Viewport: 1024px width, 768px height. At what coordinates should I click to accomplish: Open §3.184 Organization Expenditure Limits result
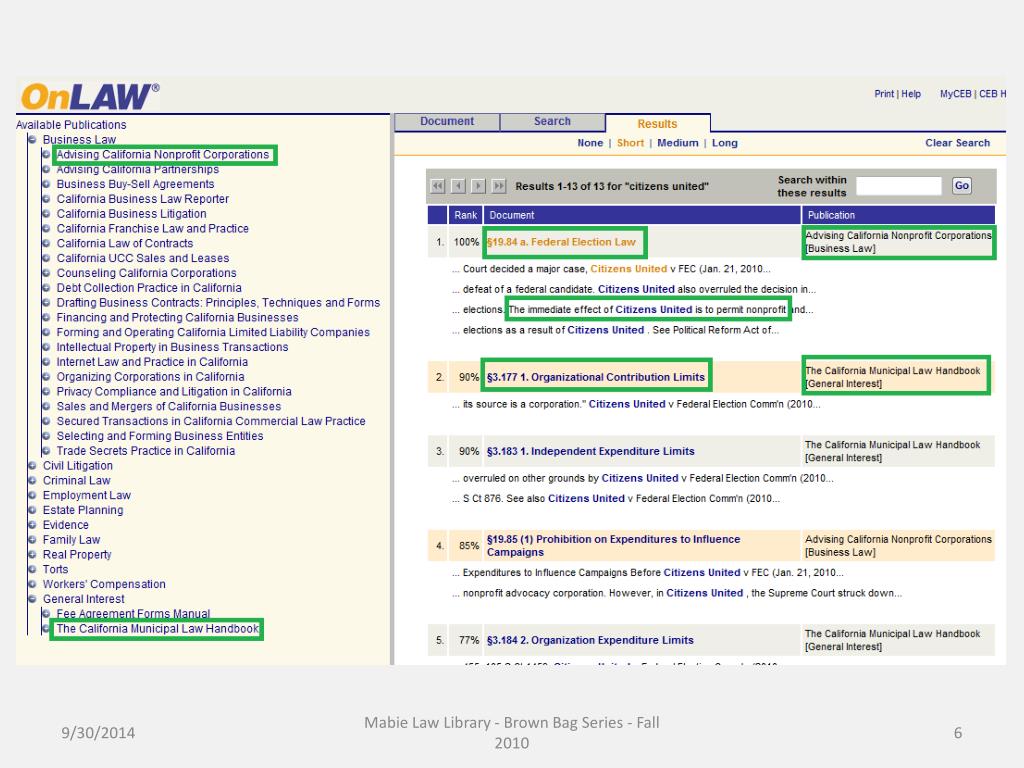click(x=590, y=641)
